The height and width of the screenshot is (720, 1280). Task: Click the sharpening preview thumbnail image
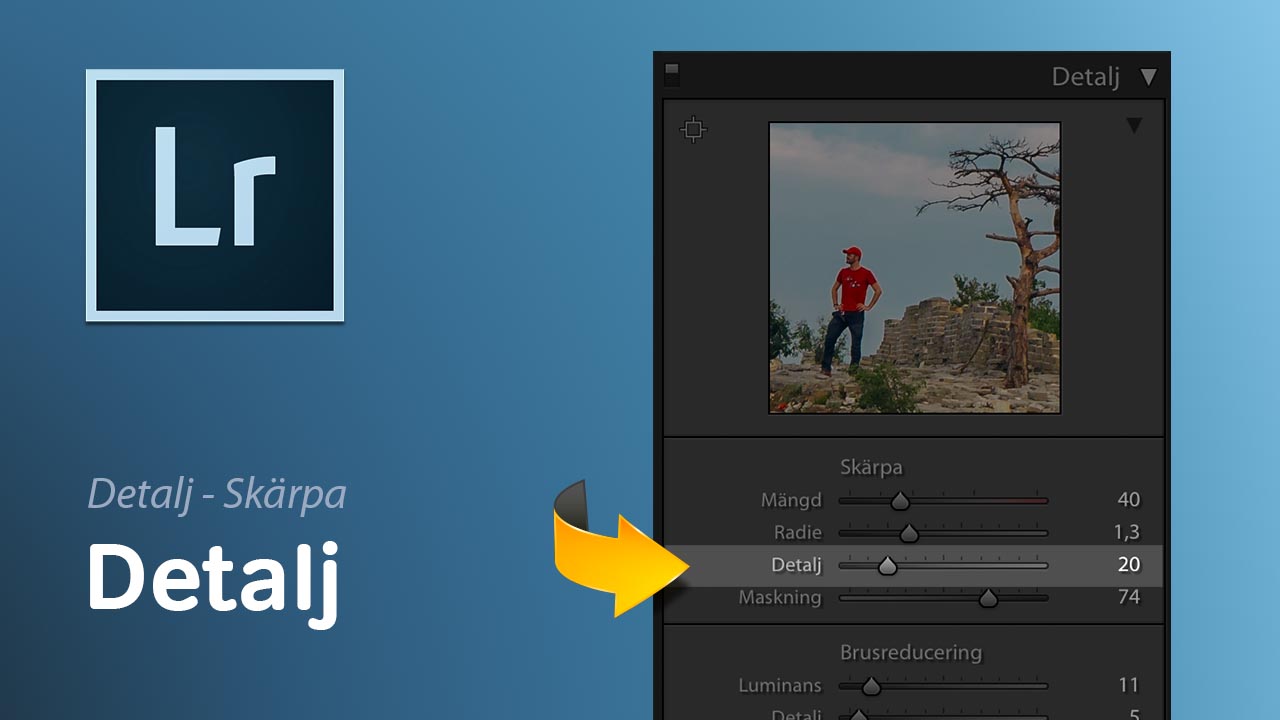coord(914,268)
